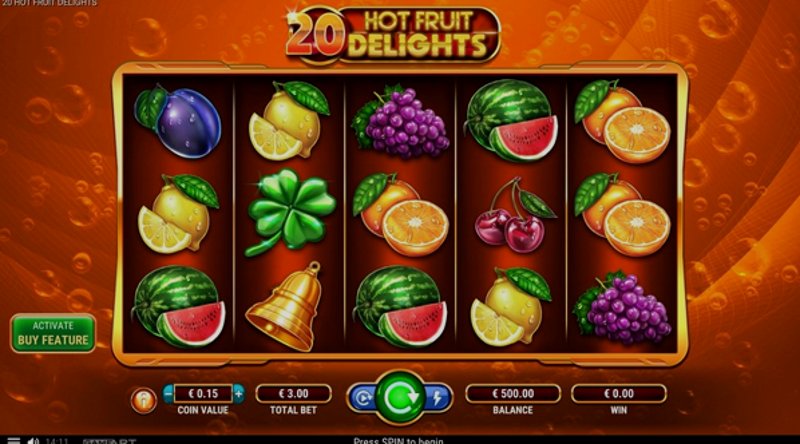Click the plum symbol on first reel
This screenshot has width=800, height=444.
tap(178, 121)
